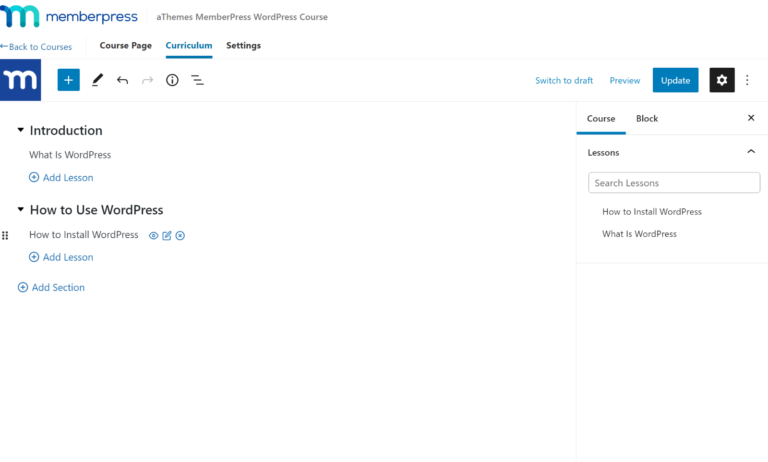Go back to Courses
This screenshot has height=462, width=768.
click(36, 47)
